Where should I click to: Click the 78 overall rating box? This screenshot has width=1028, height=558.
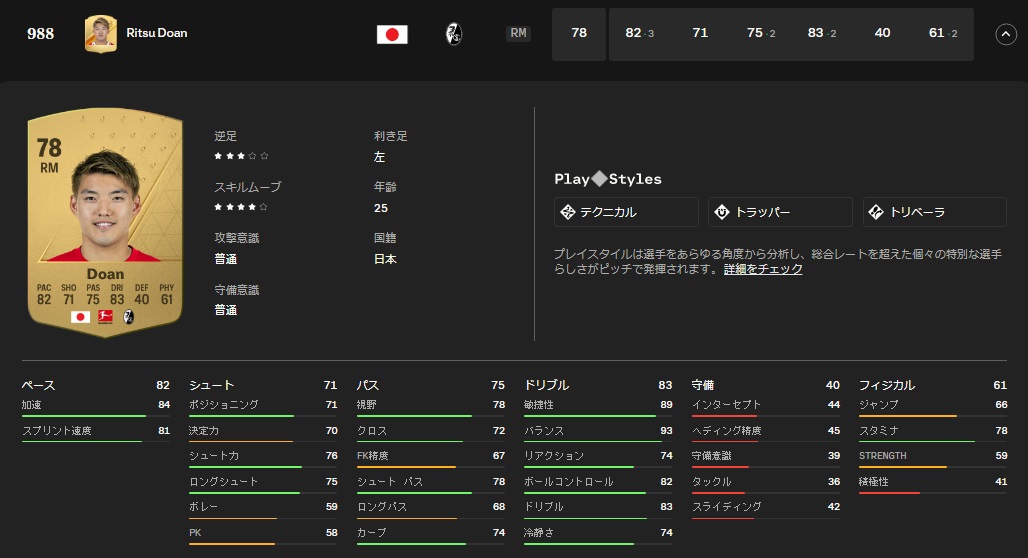tap(579, 33)
